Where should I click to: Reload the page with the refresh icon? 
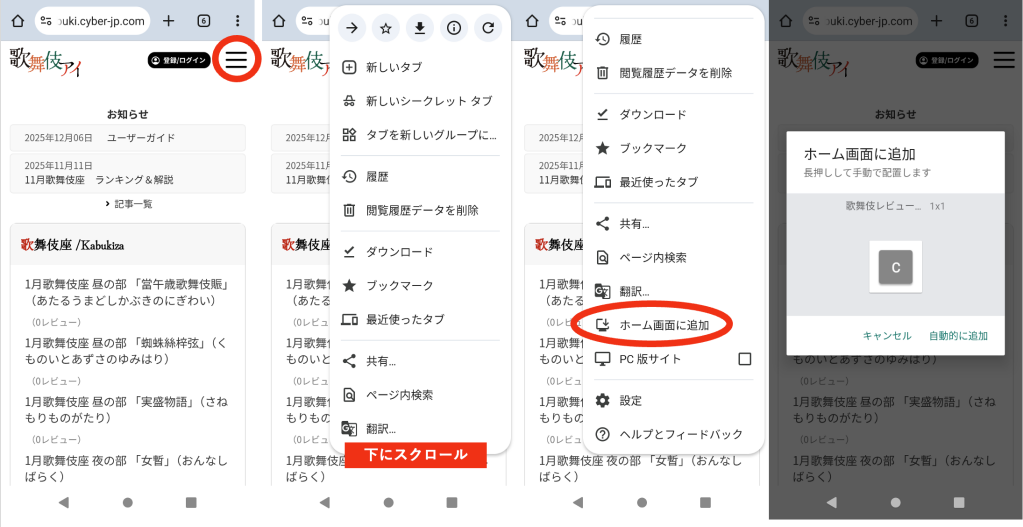[487, 28]
